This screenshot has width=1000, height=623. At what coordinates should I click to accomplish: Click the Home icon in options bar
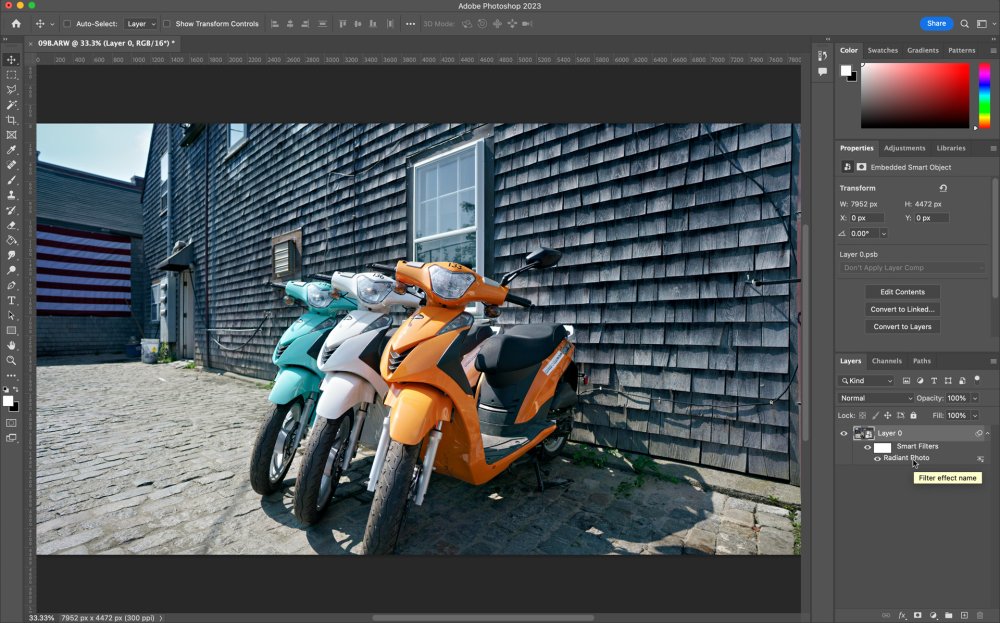click(x=16, y=23)
